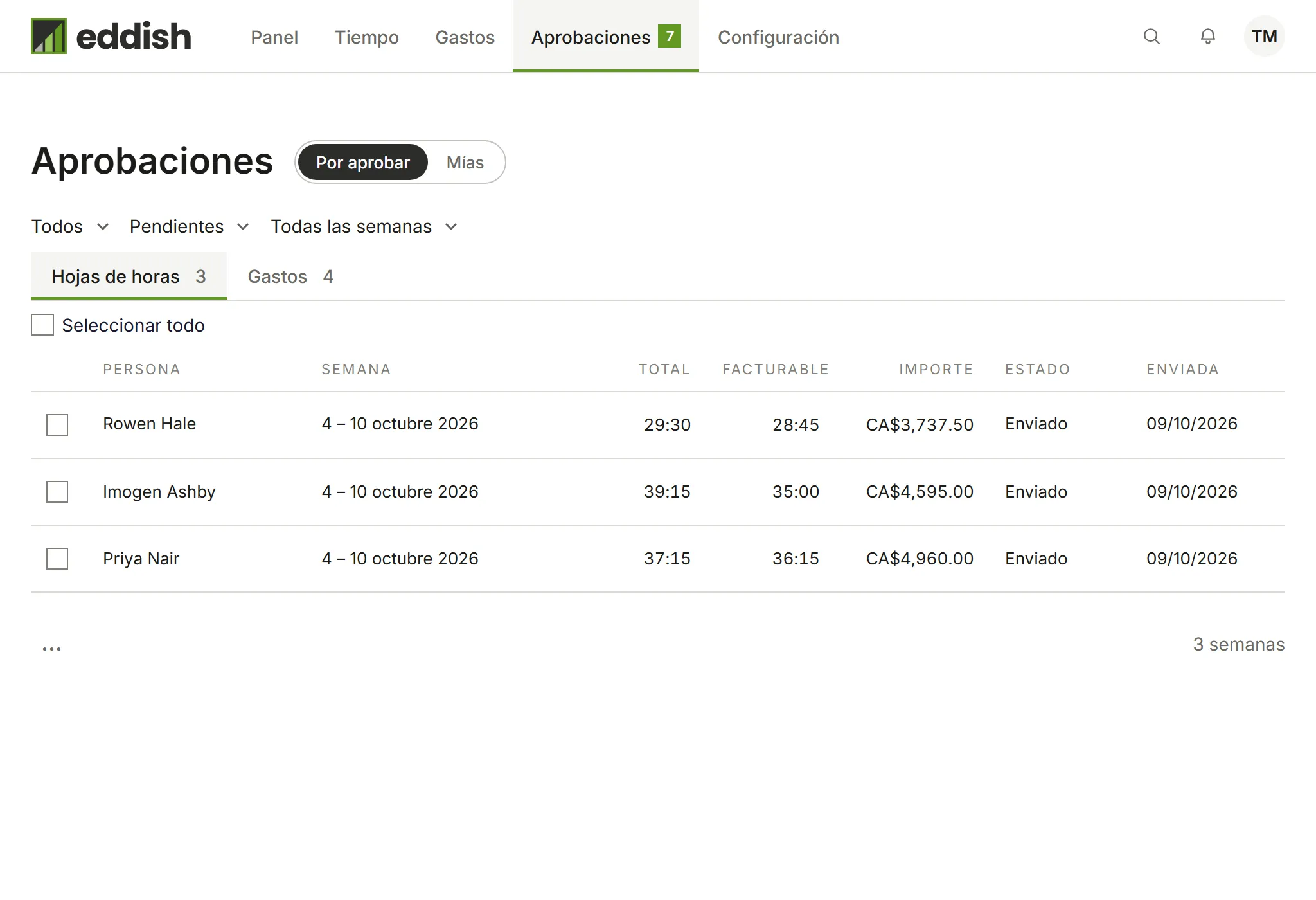Expand the Pendientes status dropdown
The width and height of the screenshot is (1316, 900).
point(189,226)
